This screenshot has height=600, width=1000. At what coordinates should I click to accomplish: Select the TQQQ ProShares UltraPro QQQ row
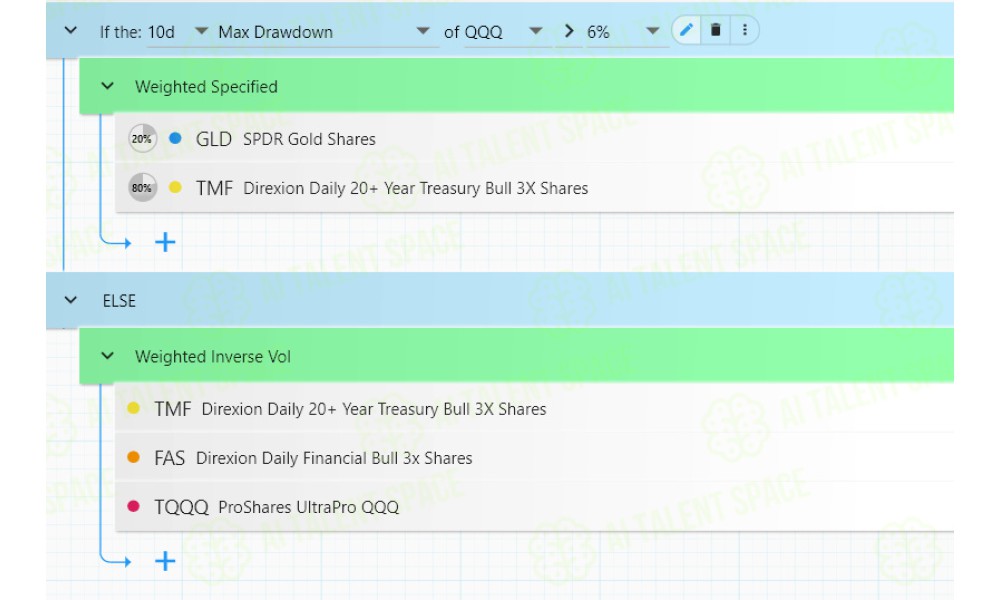pos(534,507)
